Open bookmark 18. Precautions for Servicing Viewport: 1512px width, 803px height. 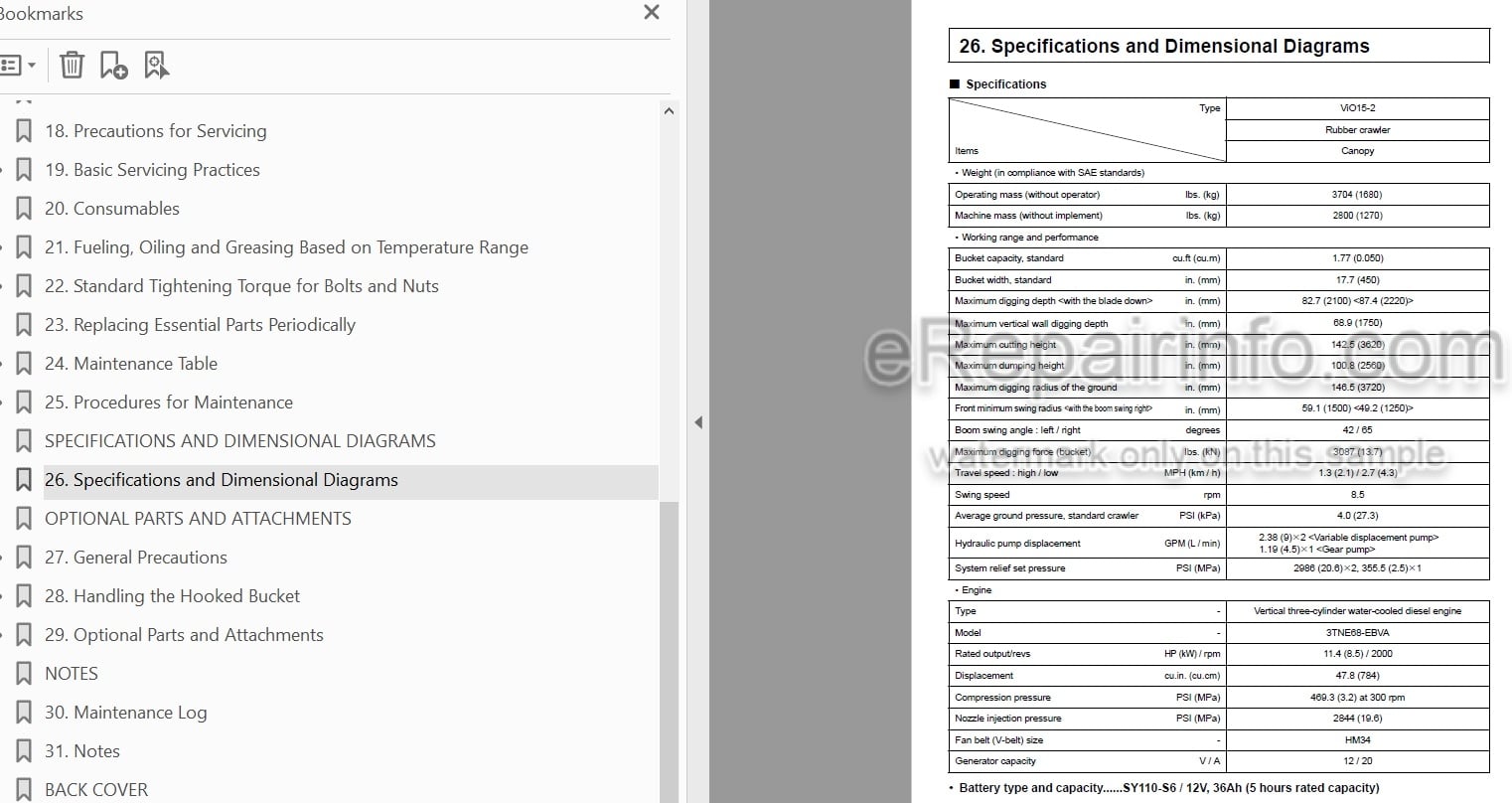coord(156,131)
